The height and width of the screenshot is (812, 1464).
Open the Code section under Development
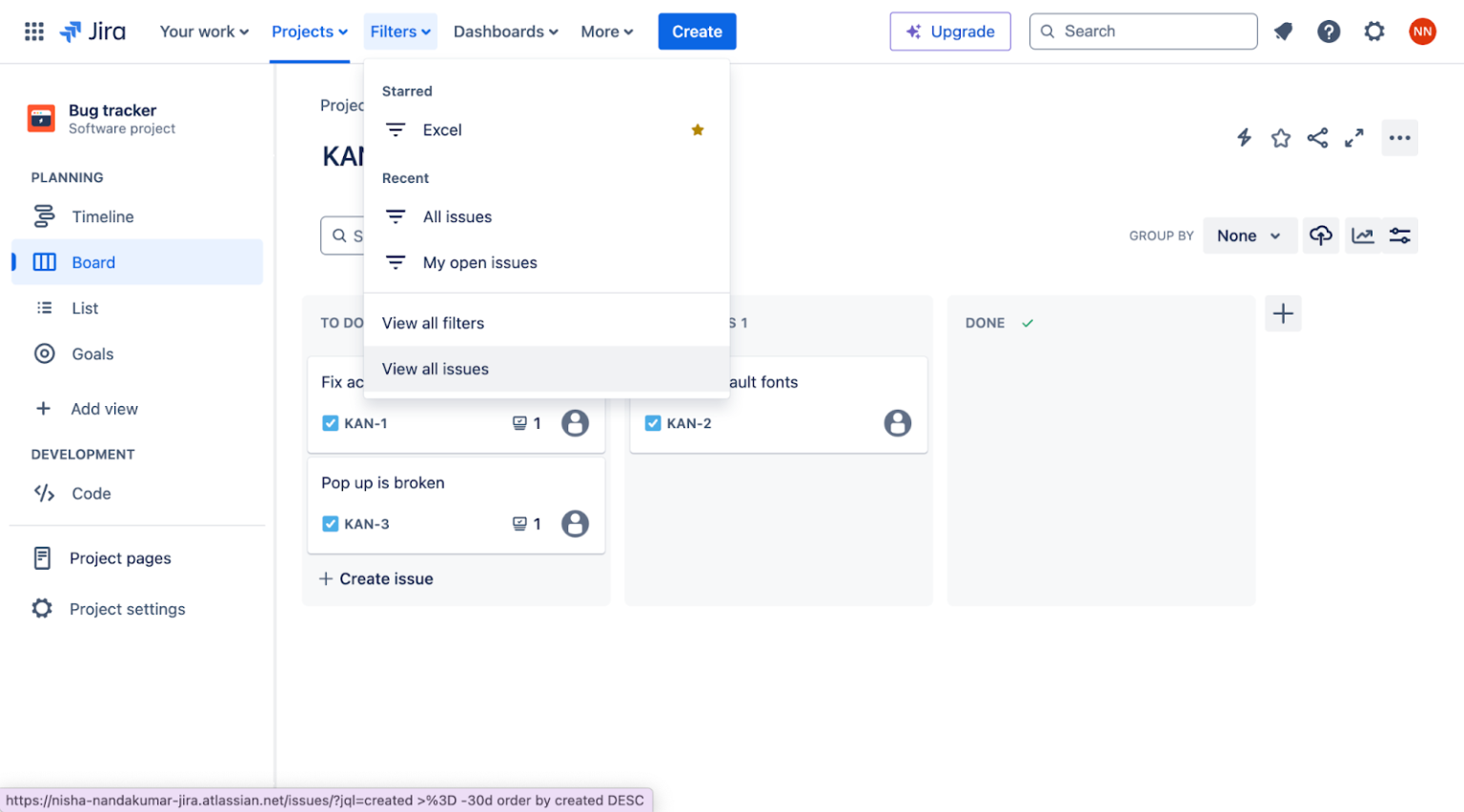tap(91, 494)
